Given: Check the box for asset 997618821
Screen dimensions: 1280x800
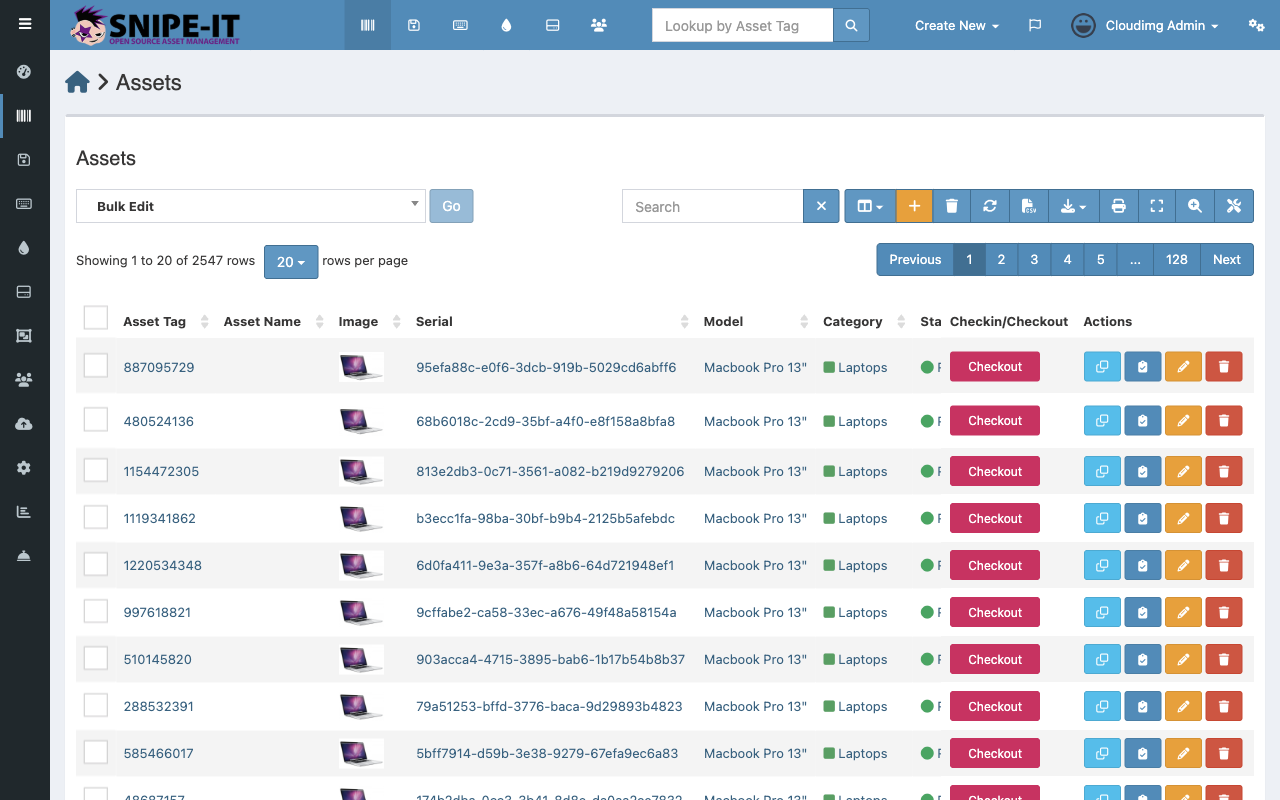Looking at the screenshot, I should (96, 611).
